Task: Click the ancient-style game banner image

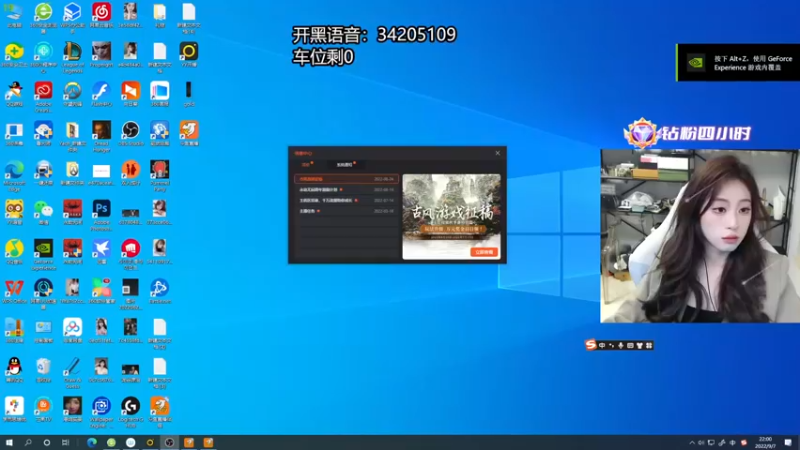Action: pyautogui.click(x=452, y=216)
